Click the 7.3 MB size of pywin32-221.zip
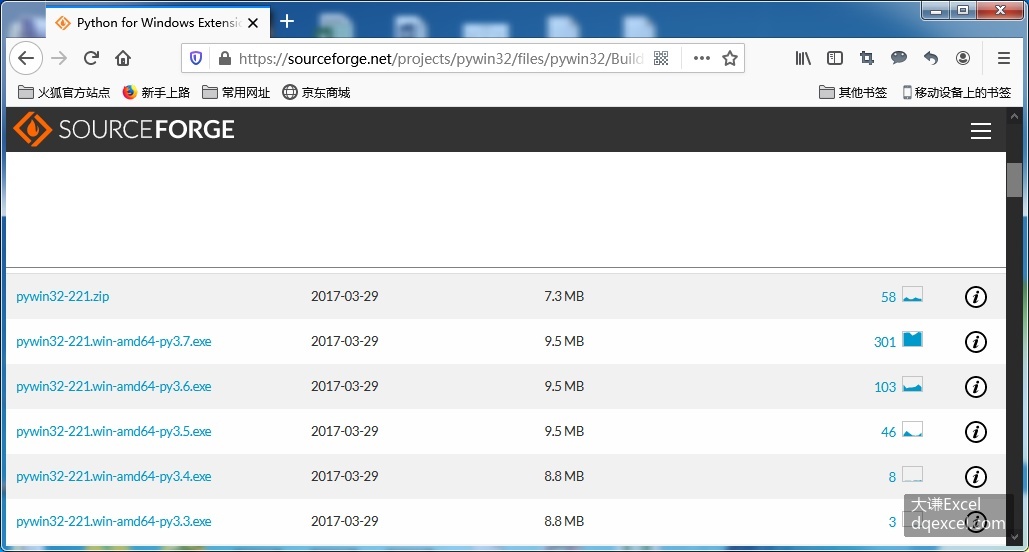The image size is (1029, 552). coord(564,297)
